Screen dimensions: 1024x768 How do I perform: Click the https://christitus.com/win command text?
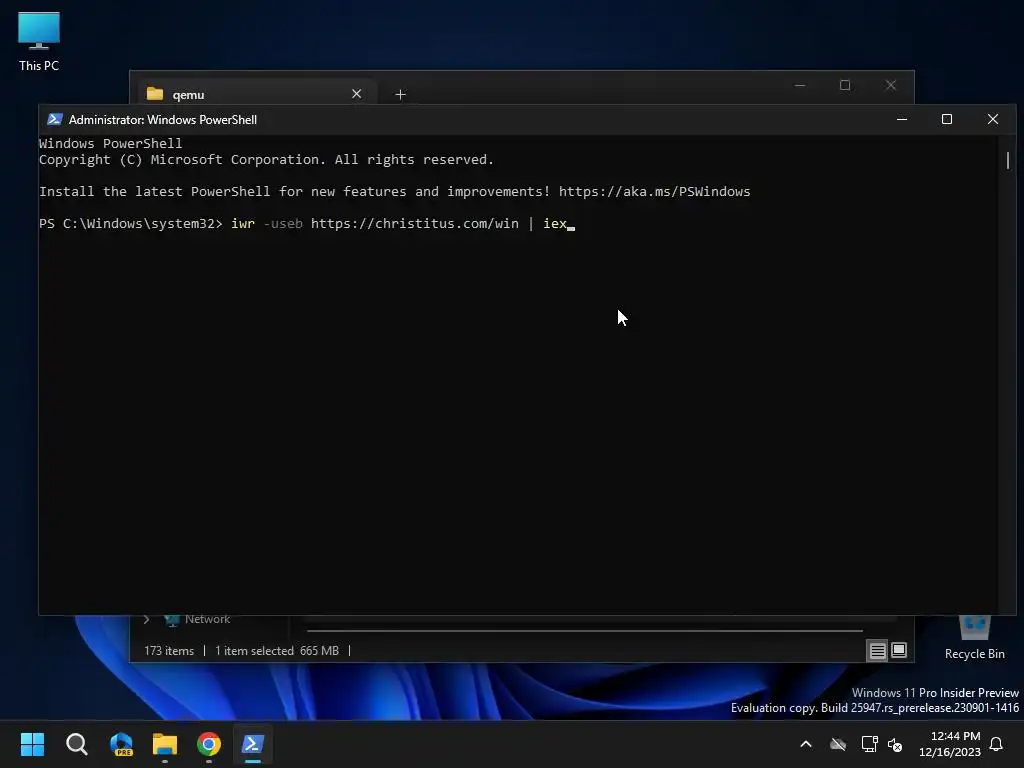(x=415, y=223)
